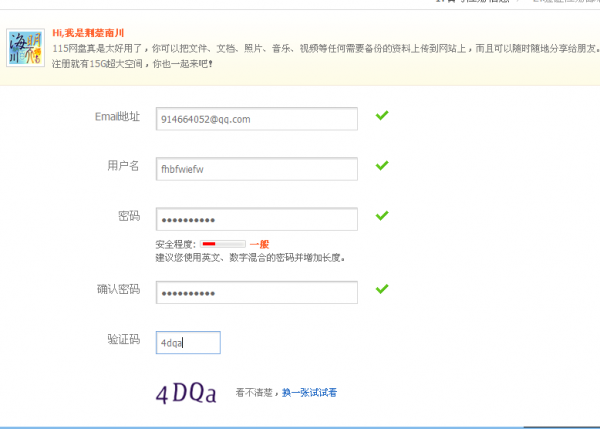Click the green checkmark beside confirm password
The image size is (600, 429).
click(x=382, y=289)
